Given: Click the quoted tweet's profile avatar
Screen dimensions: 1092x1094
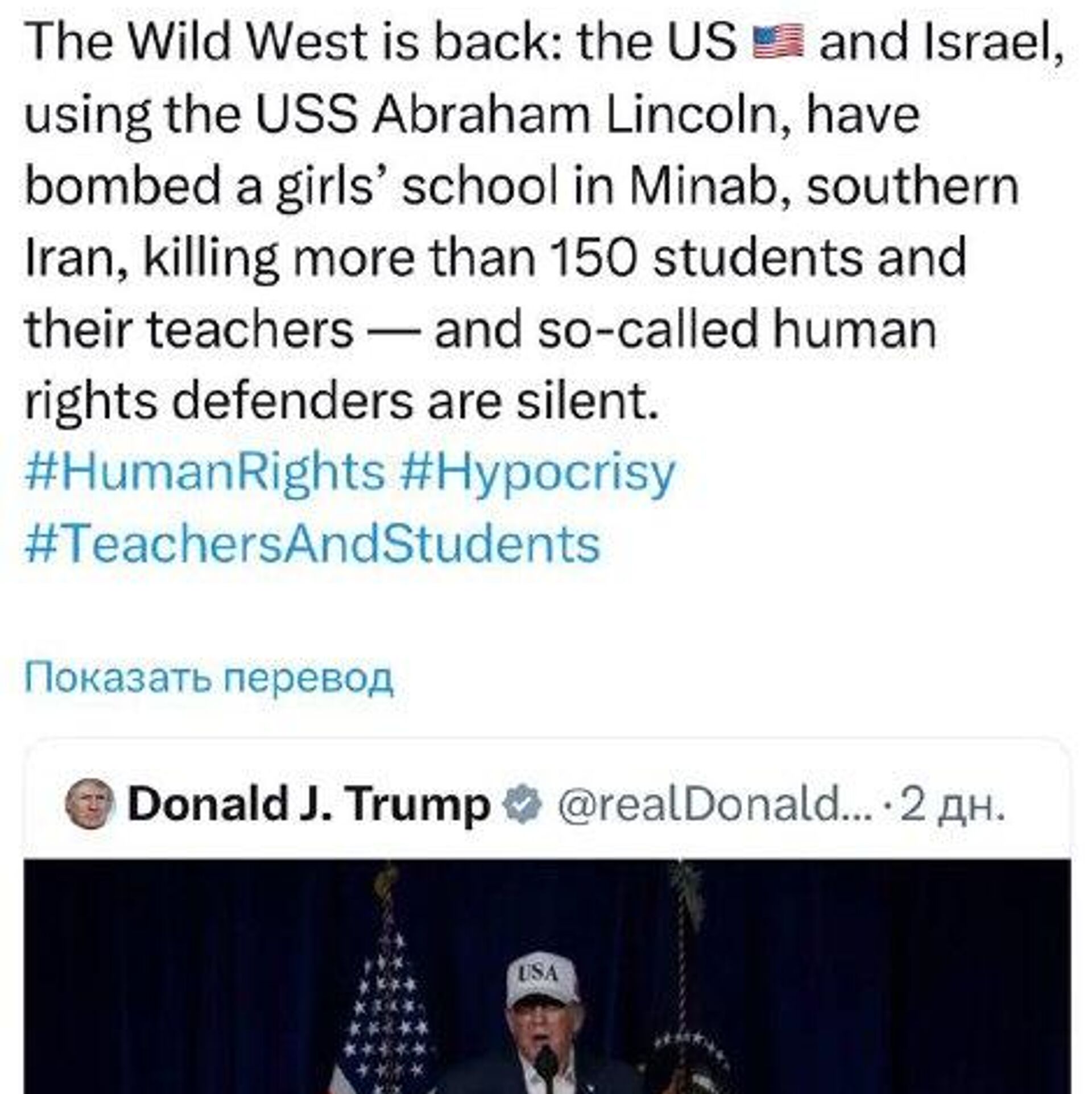Looking at the screenshot, I should [90, 804].
